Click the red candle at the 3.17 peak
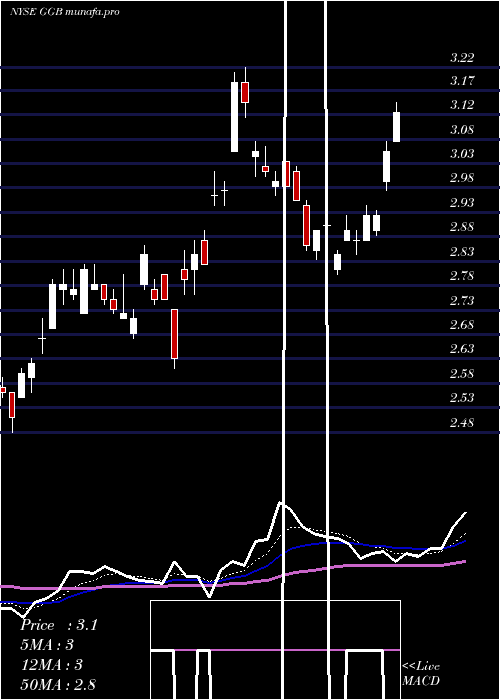The image size is (500, 700). [245, 92]
